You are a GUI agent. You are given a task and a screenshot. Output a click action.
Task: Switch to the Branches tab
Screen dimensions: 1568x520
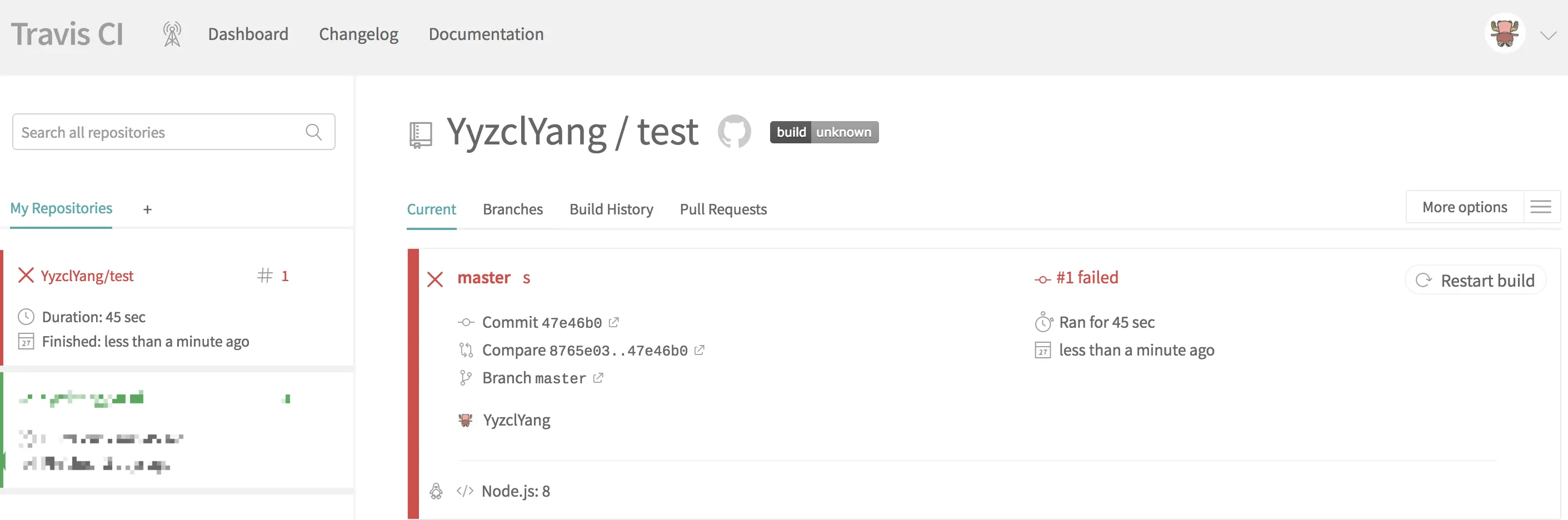[x=512, y=209]
